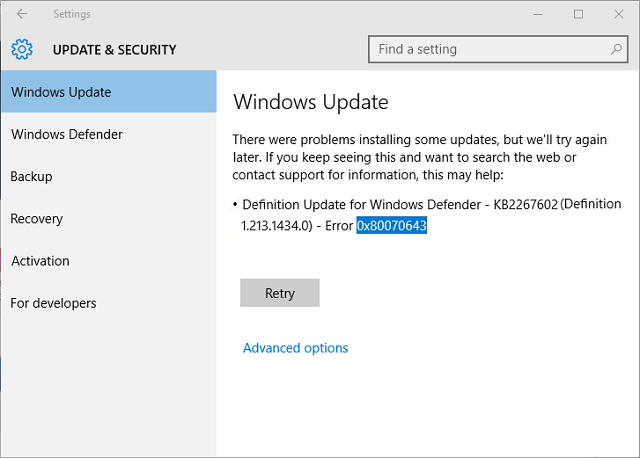The height and width of the screenshot is (458, 640).
Task: Open For developers settings
Action: 109,303
